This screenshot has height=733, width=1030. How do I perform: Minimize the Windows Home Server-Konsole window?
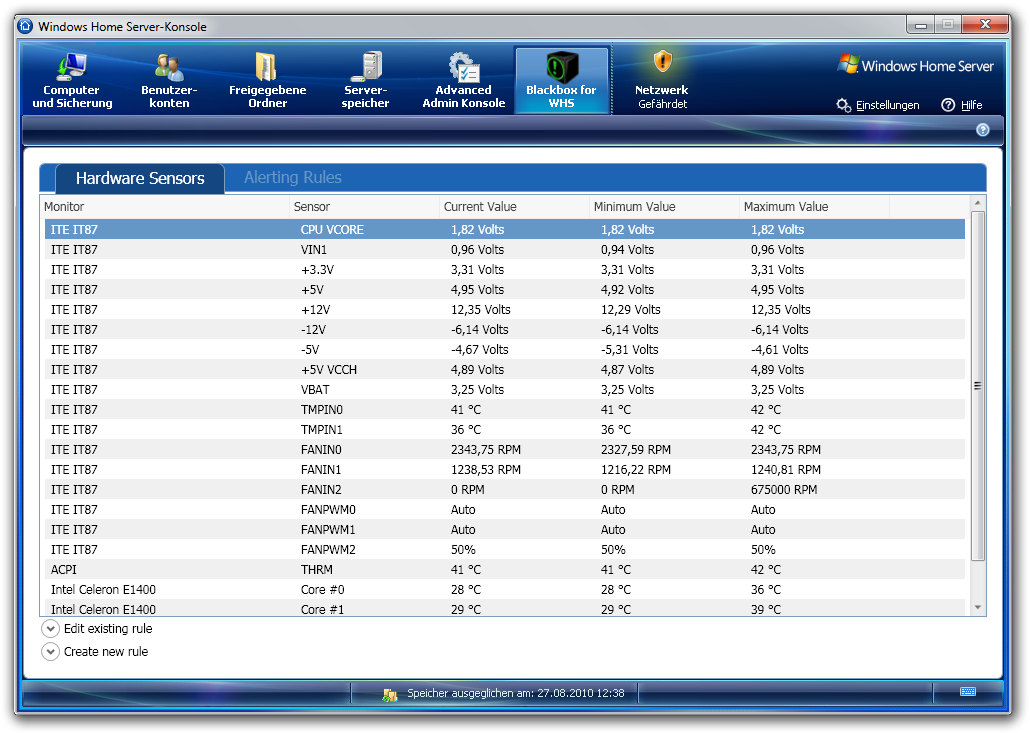click(x=921, y=25)
